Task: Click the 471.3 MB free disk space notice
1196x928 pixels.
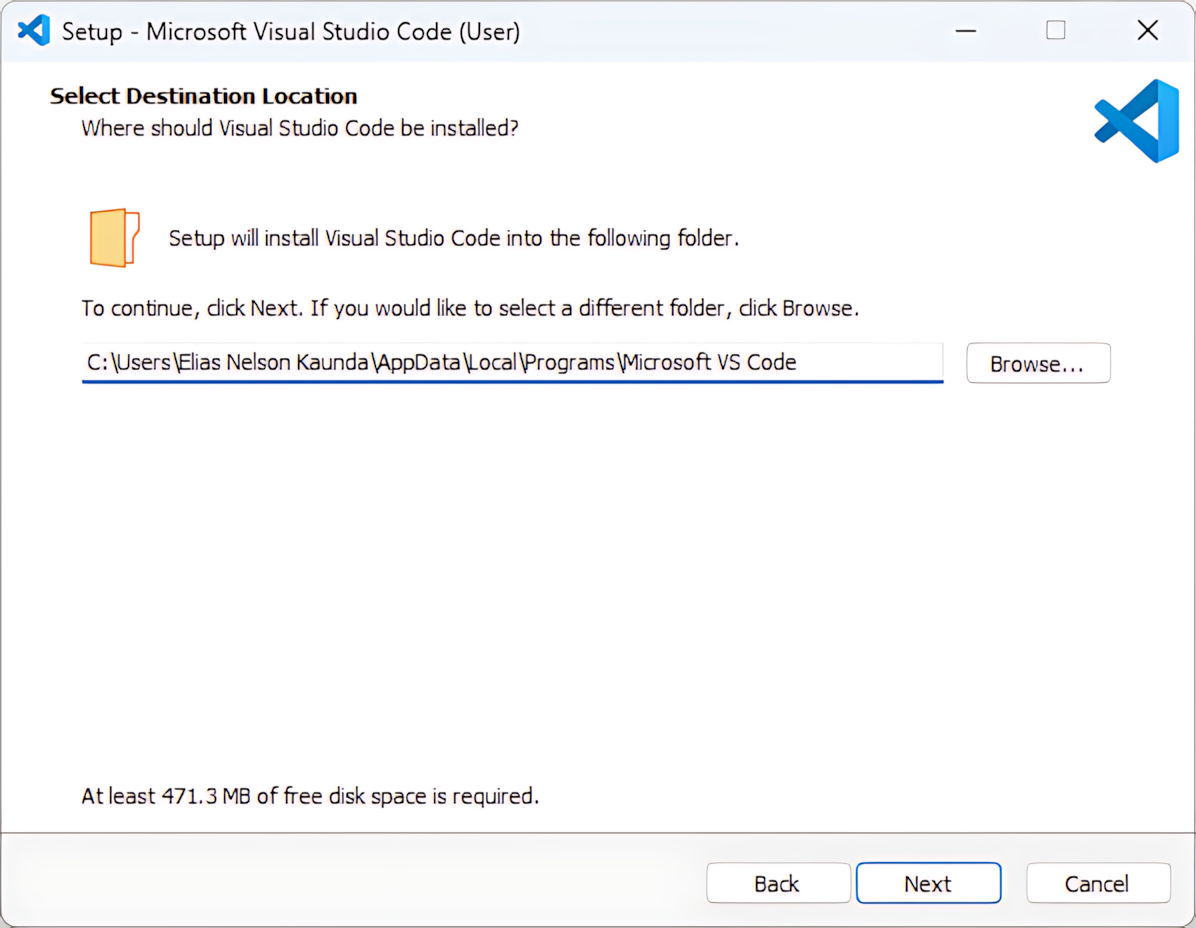Action: tap(309, 796)
